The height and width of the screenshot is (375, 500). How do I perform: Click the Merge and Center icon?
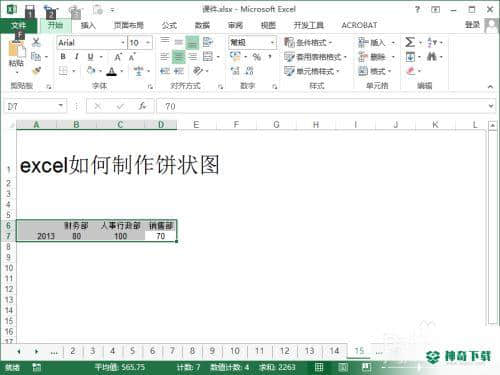[208, 57]
